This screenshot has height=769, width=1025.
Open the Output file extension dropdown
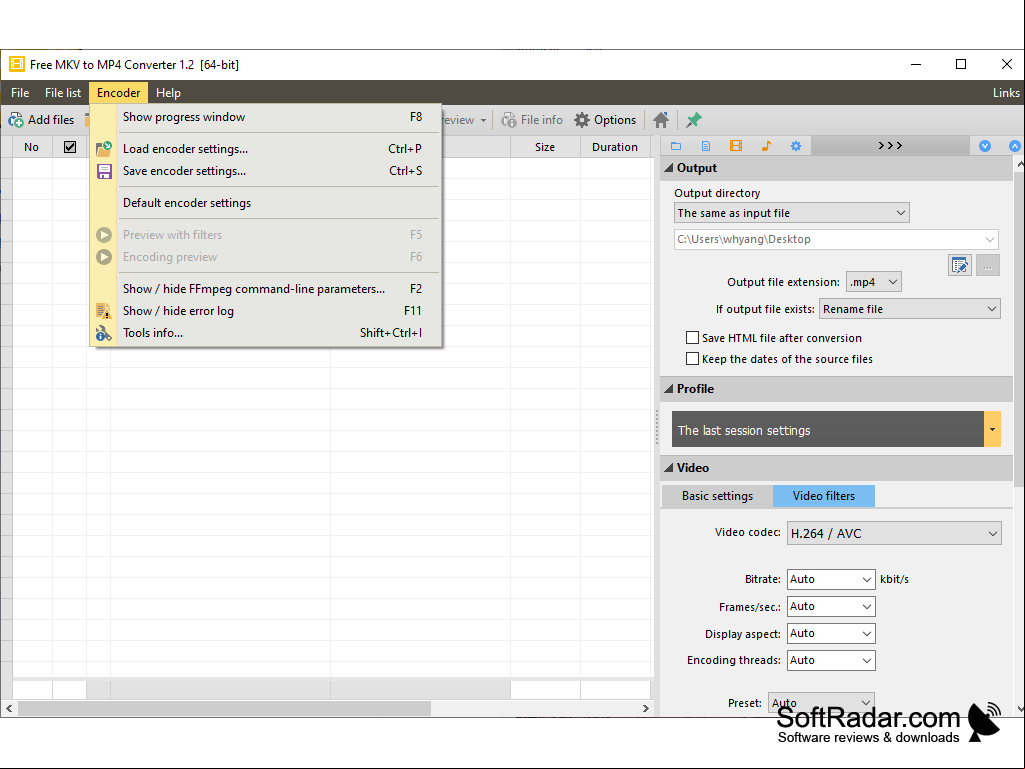coord(873,282)
